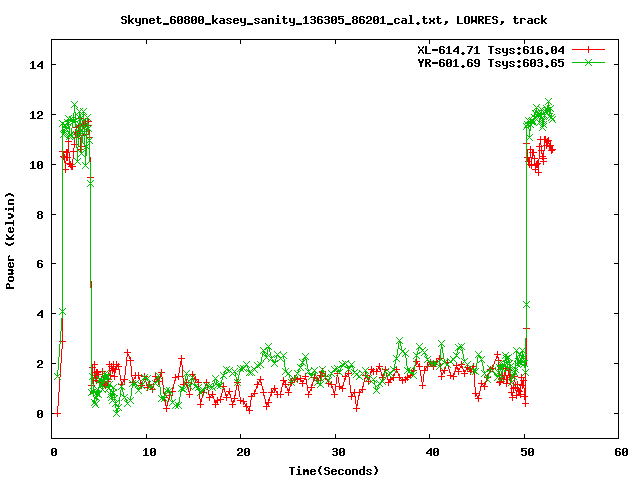Click the y-axis tick label '6'

40,264
